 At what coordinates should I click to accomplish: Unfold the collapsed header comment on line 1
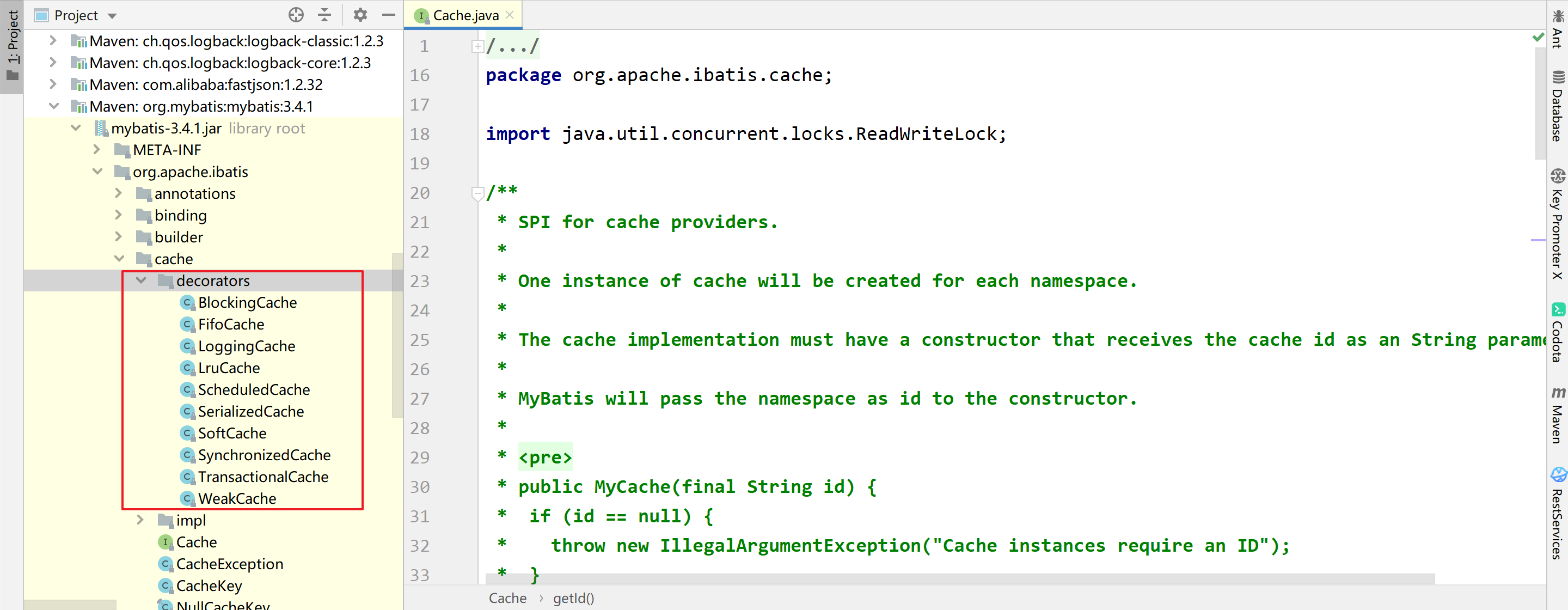(478, 46)
